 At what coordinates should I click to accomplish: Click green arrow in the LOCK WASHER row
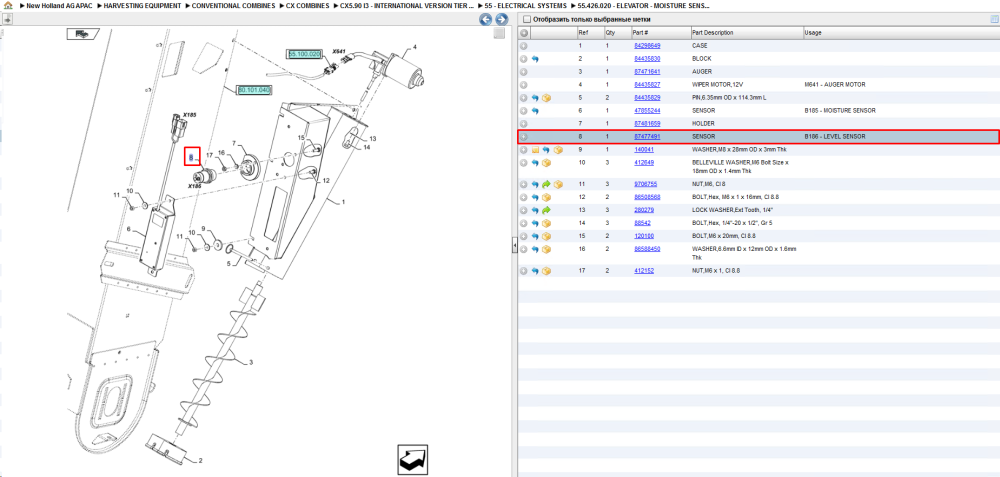tap(547, 210)
